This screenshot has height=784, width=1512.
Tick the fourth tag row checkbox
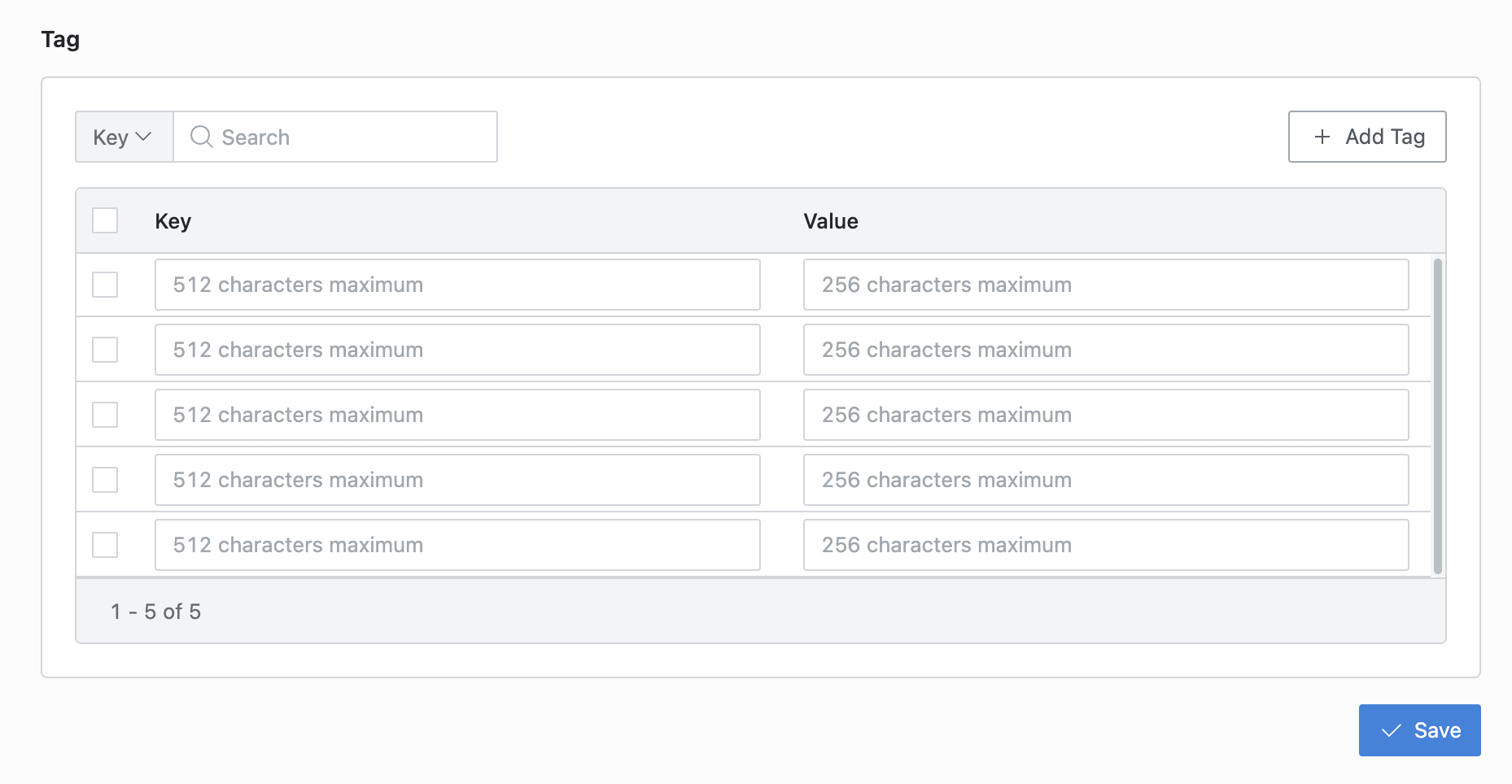(105, 480)
